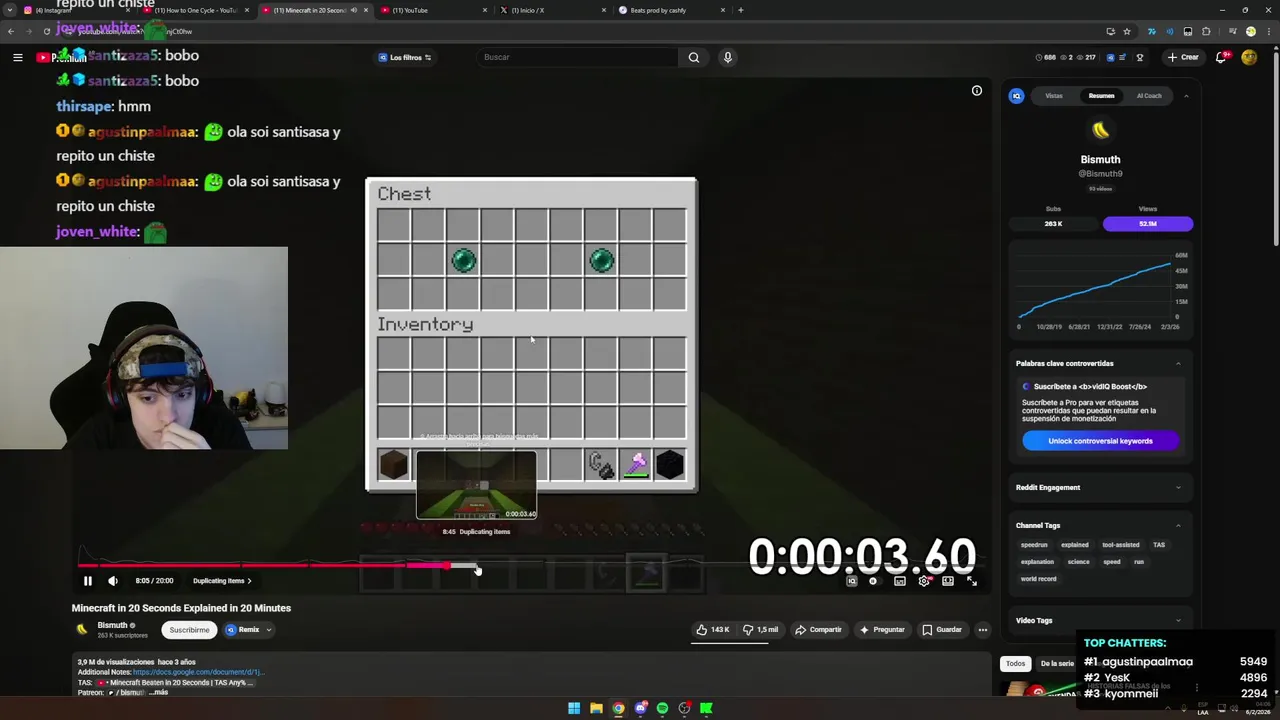Expand the Video Tags section
This screenshot has height=720, width=1280.
pos(1178,620)
